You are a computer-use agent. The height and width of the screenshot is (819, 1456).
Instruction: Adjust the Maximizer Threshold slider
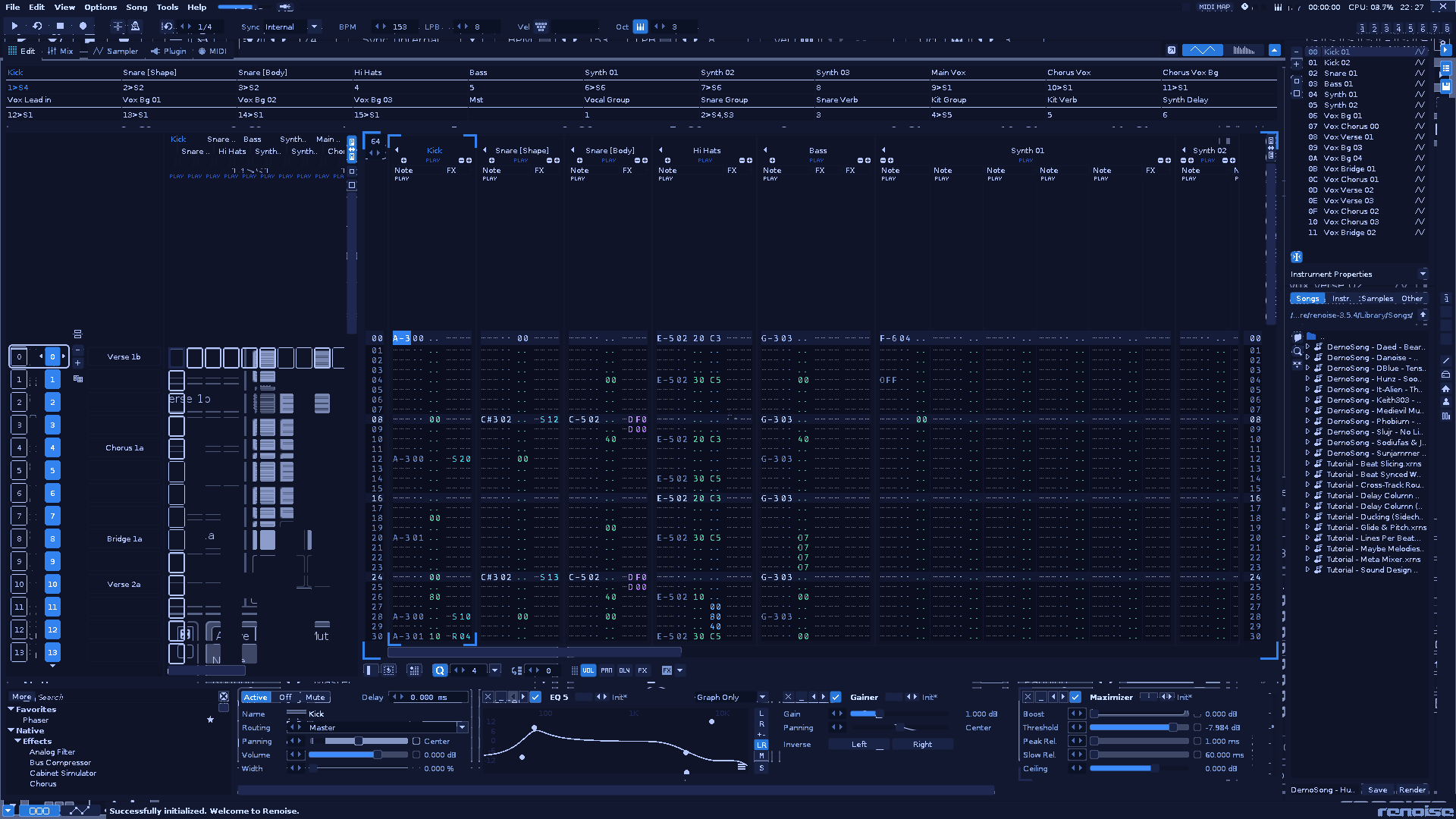pyautogui.click(x=1140, y=727)
